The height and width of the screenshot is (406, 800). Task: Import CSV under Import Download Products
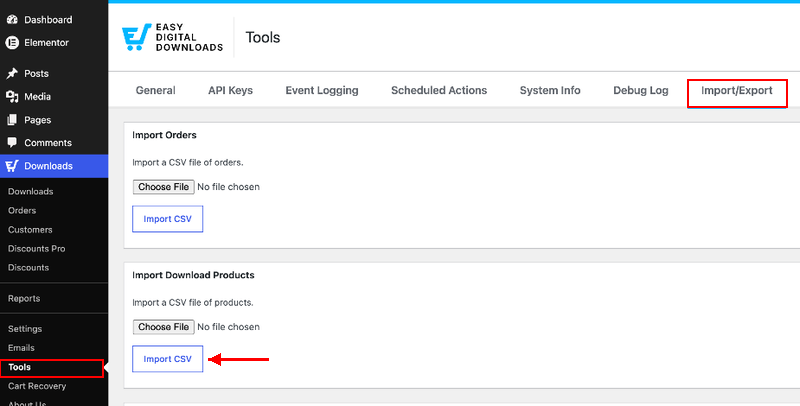pyautogui.click(x=167, y=359)
